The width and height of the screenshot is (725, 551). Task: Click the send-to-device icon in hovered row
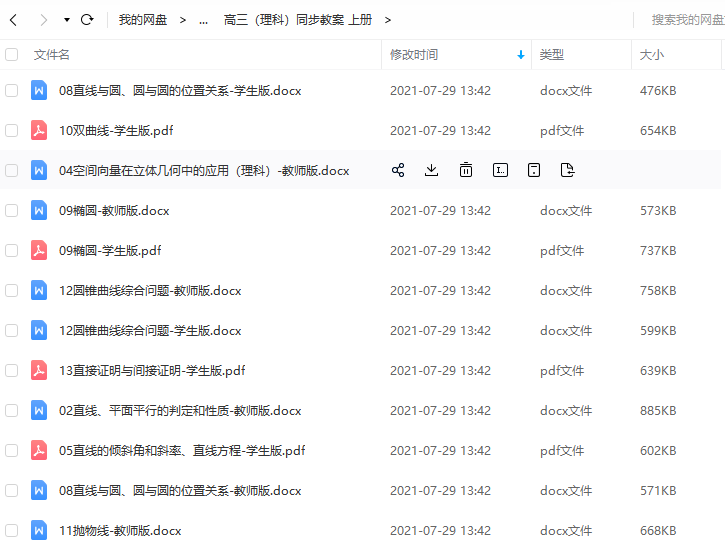click(x=534, y=170)
